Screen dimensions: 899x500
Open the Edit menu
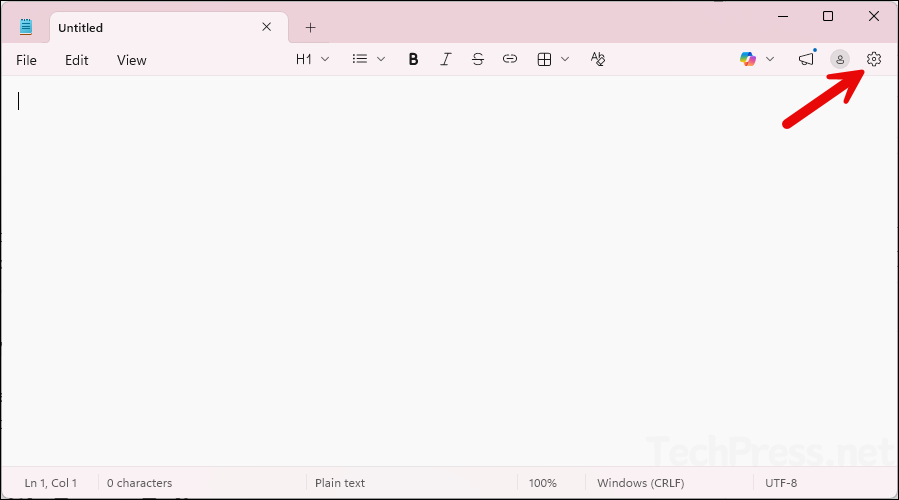[x=77, y=60]
